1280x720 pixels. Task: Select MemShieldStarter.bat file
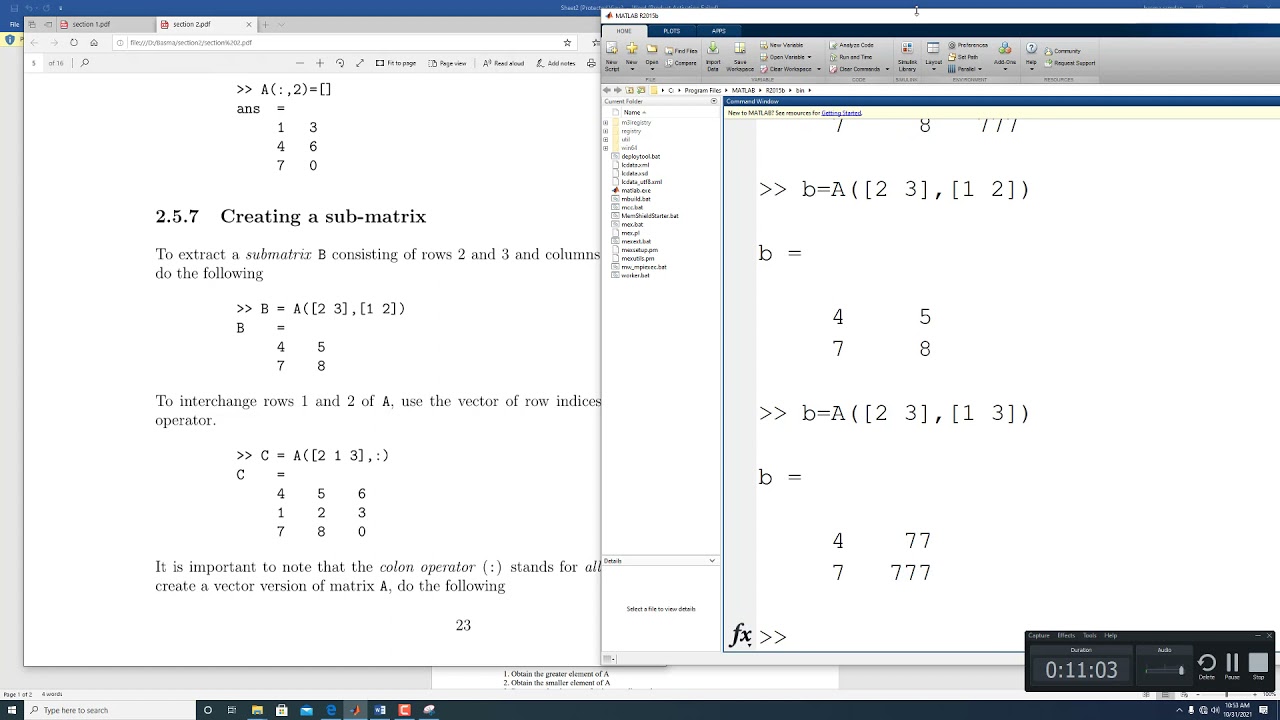tap(649, 216)
